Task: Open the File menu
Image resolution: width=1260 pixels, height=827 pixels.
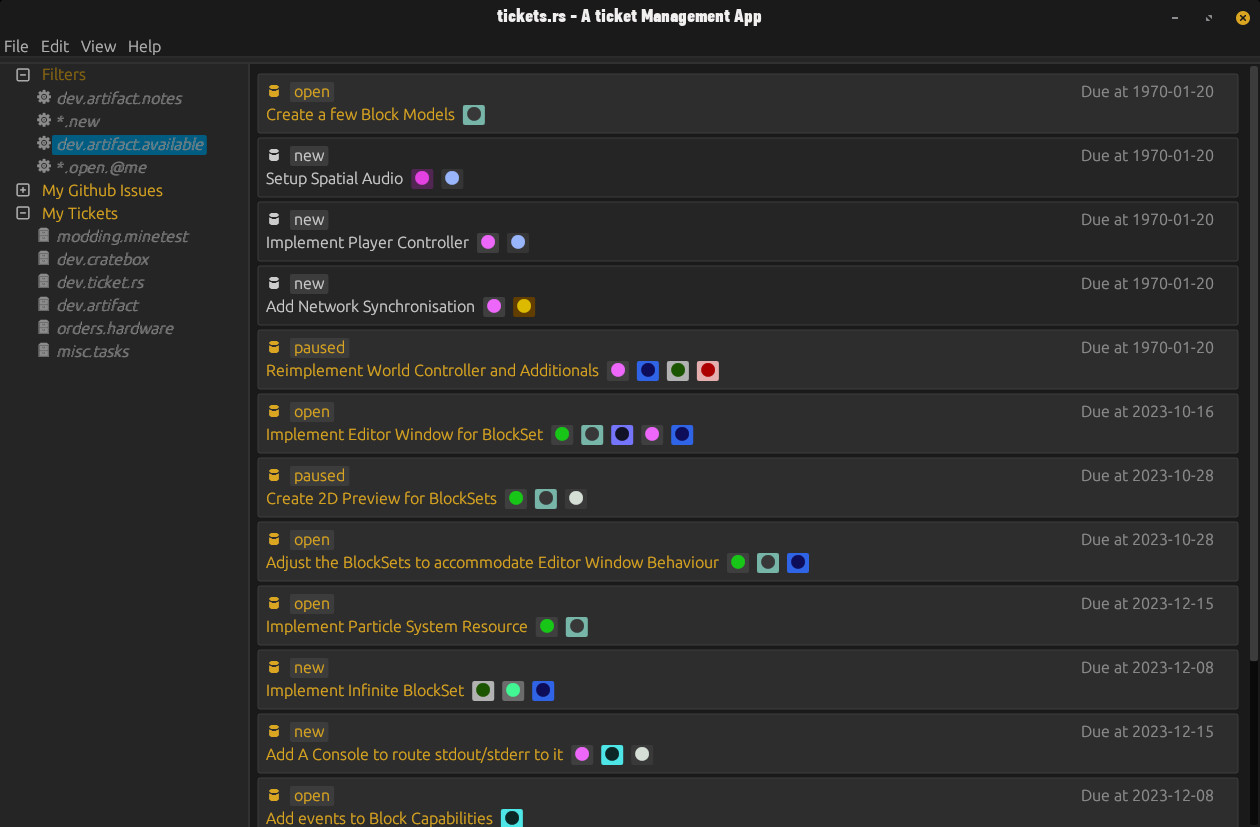Action: pyautogui.click(x=16, y=46)
